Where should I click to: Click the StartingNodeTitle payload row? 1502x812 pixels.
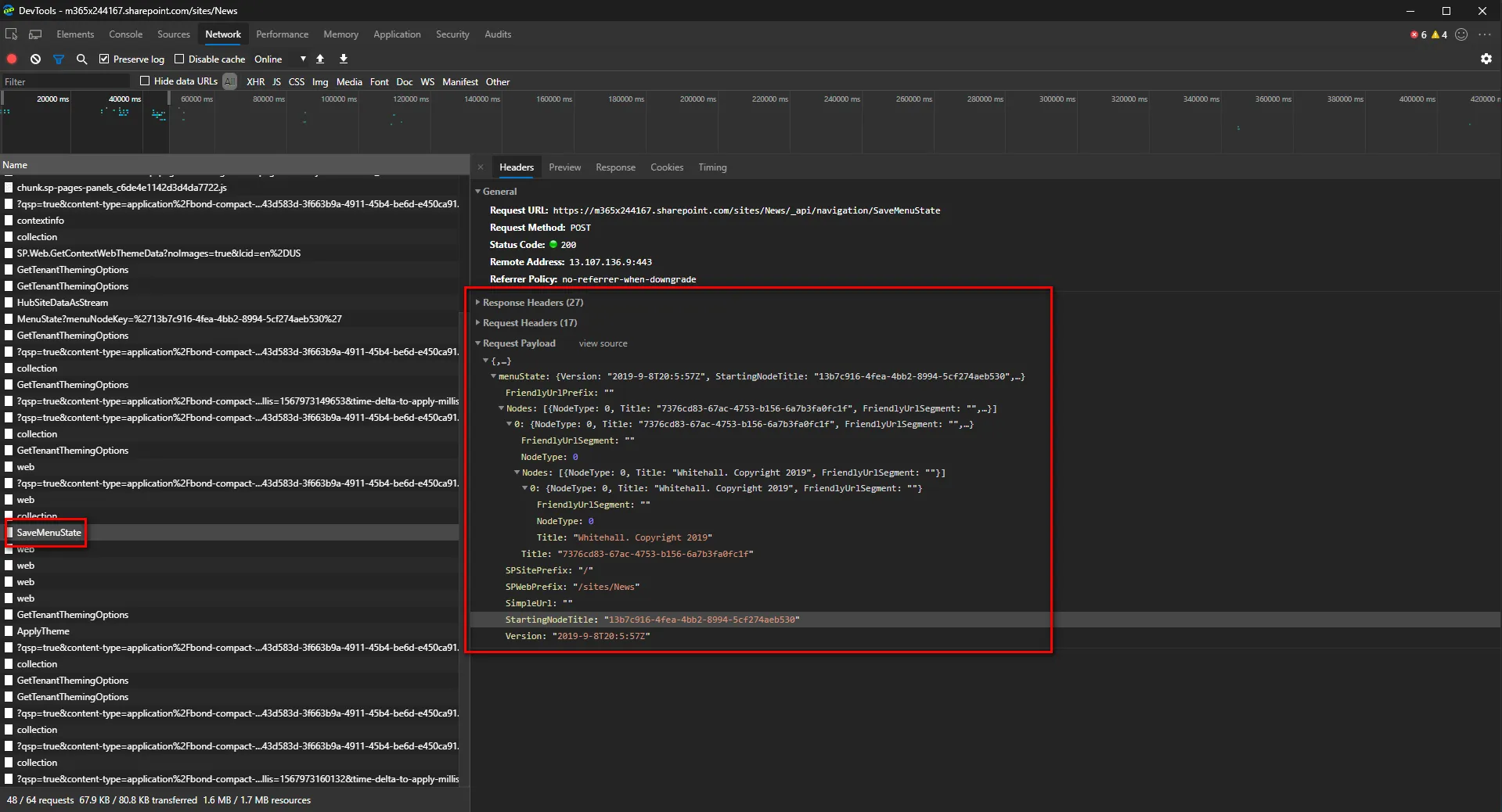(x=985, y=620)
